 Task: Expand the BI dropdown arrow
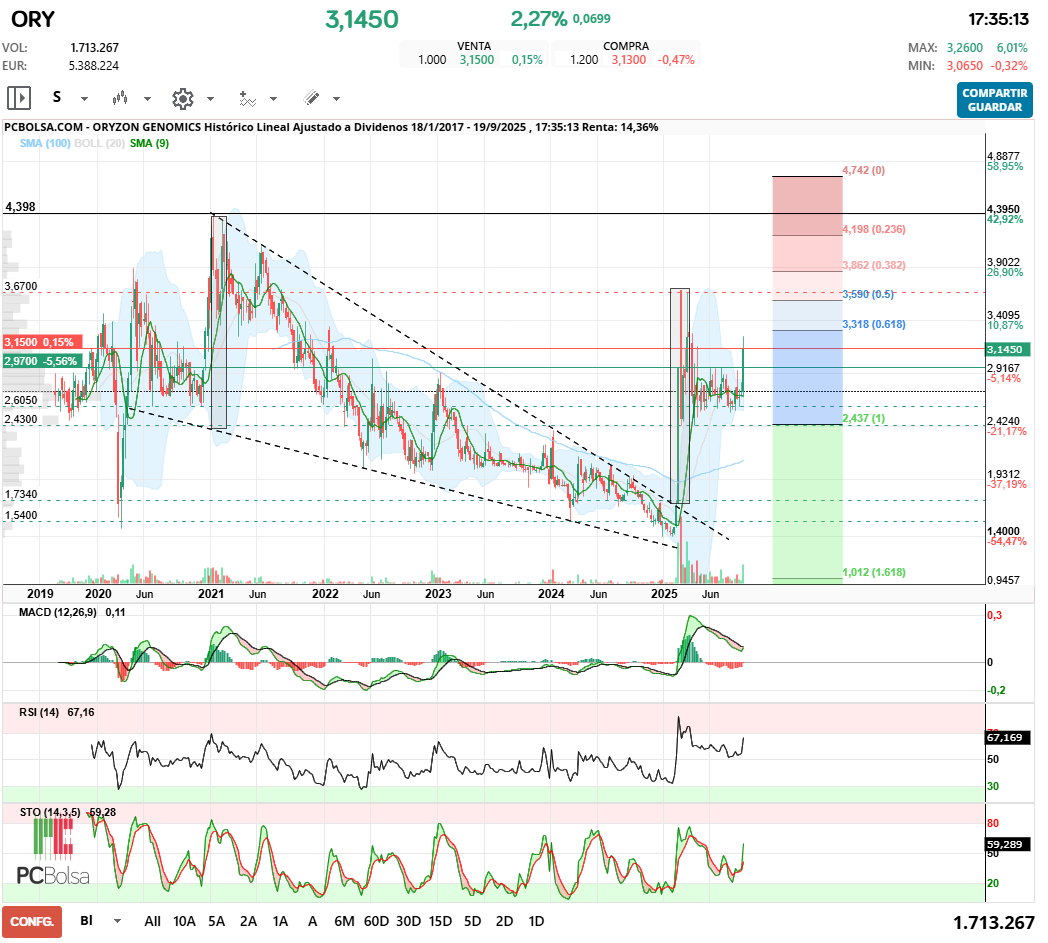(118, 921)
